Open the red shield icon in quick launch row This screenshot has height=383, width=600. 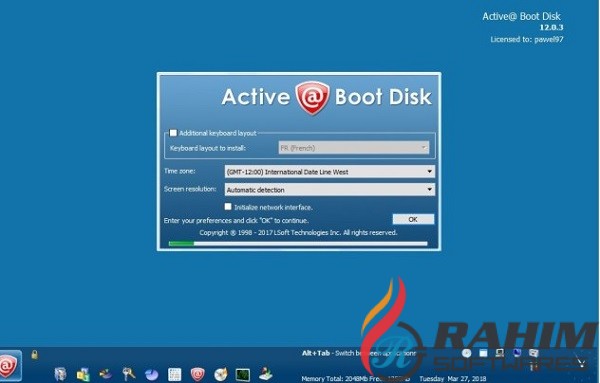(197, 374)
